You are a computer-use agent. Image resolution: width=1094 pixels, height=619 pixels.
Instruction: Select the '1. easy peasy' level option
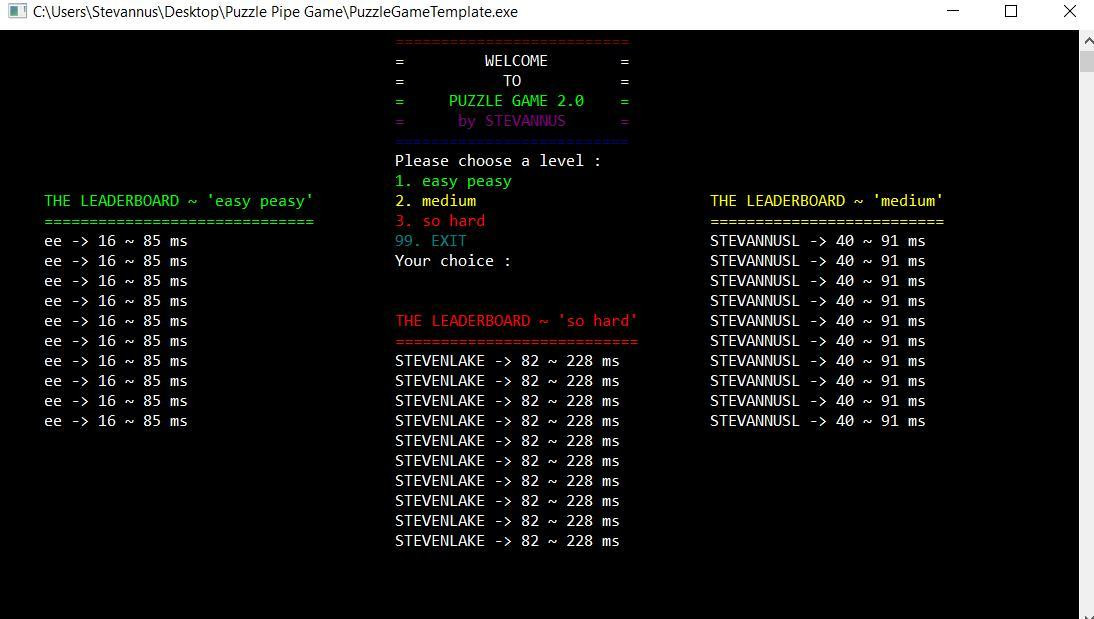click(453, 181)
